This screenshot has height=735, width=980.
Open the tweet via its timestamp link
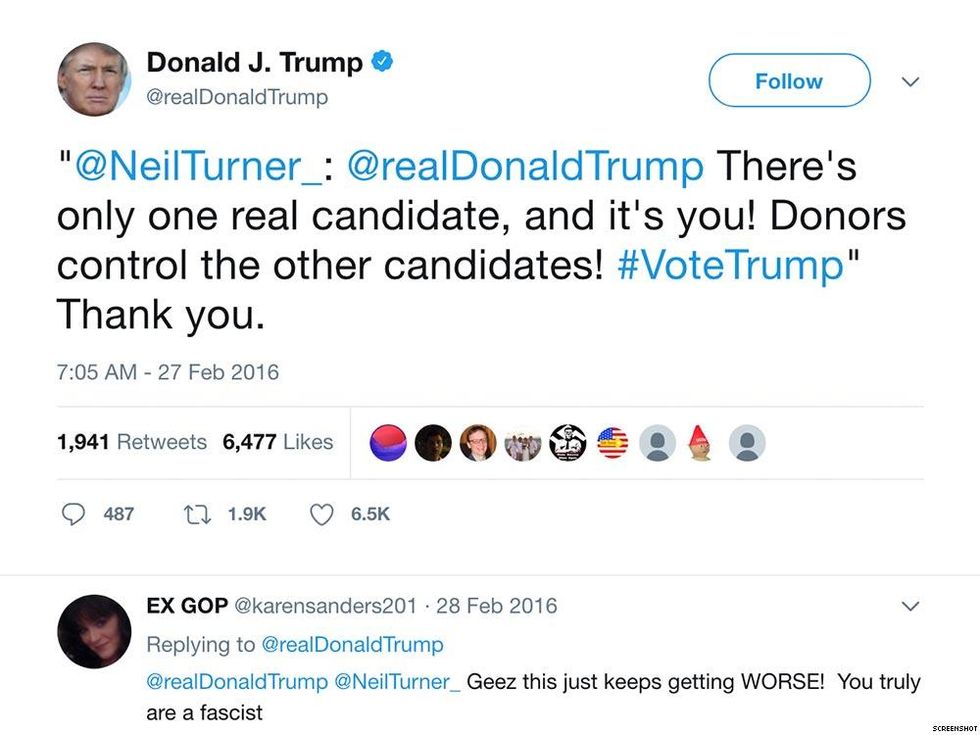click(x=166, y=372)
